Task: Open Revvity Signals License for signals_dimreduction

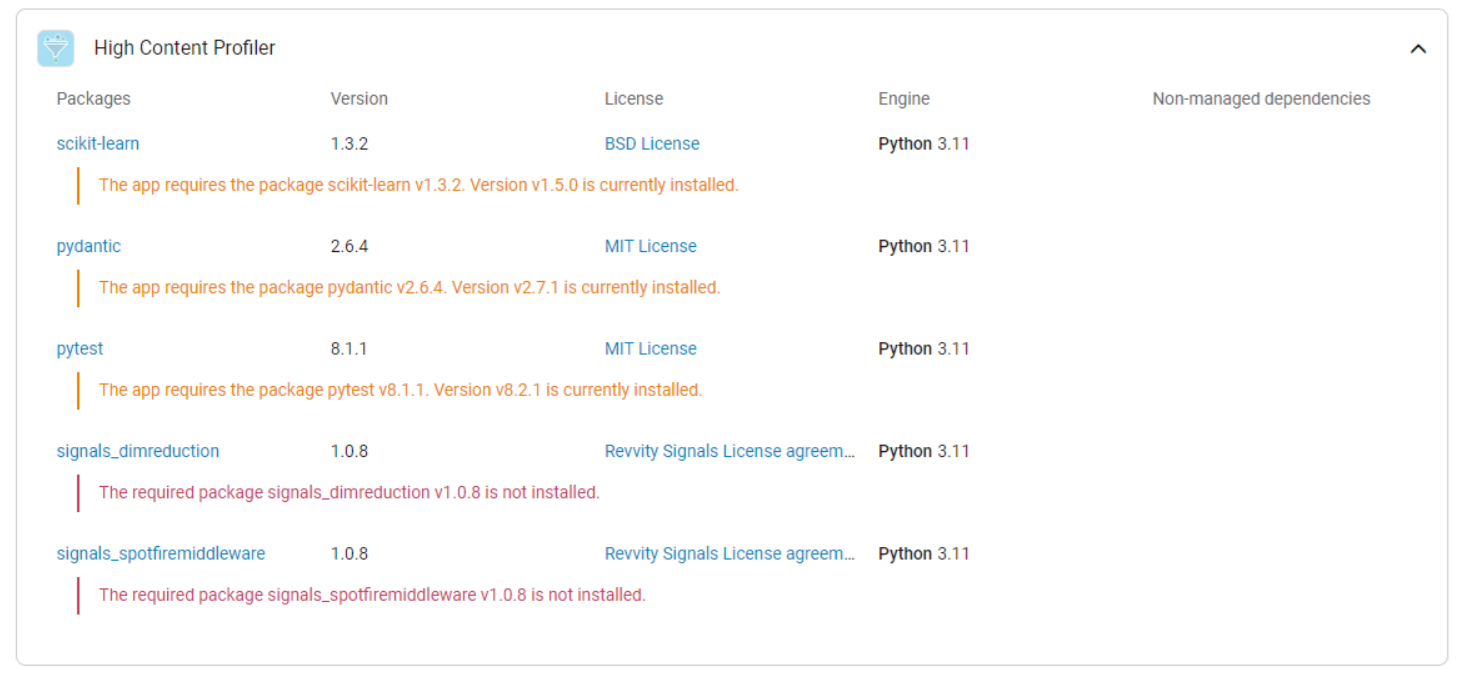Action: pyautogui.click(x=730, y=451)
